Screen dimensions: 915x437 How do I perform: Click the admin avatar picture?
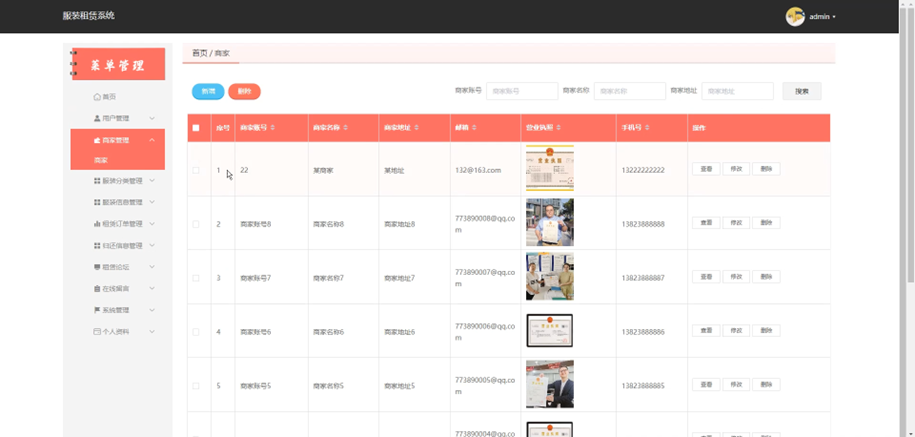point(795,16)
